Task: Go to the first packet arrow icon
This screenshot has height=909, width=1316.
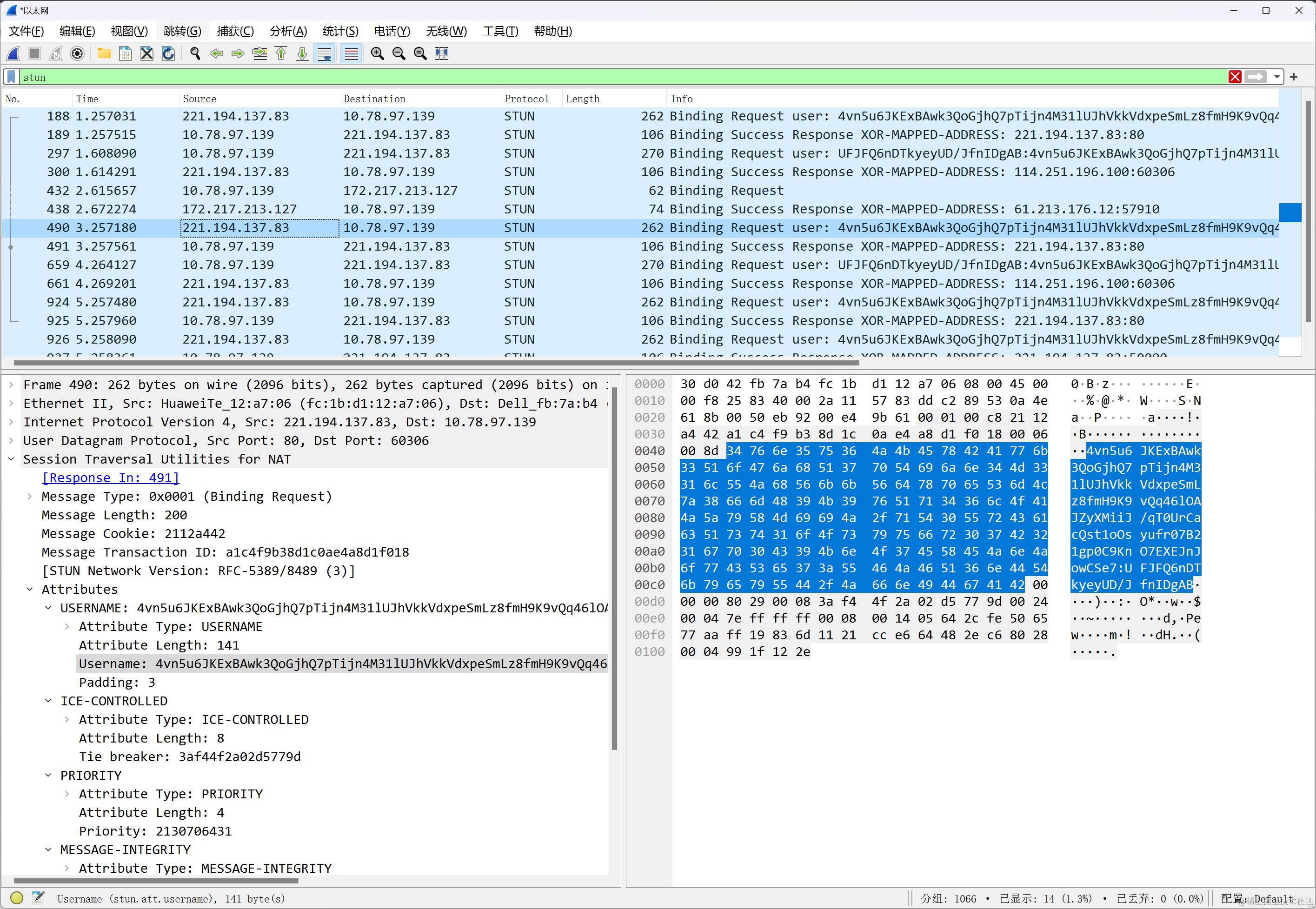Action: 281,53
